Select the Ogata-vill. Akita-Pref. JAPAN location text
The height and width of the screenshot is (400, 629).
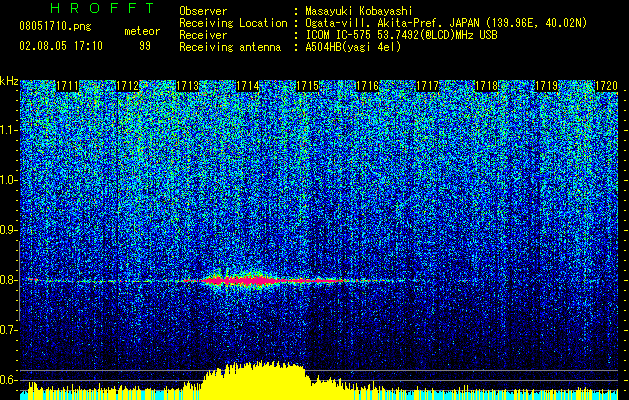(x=446, y=23)
